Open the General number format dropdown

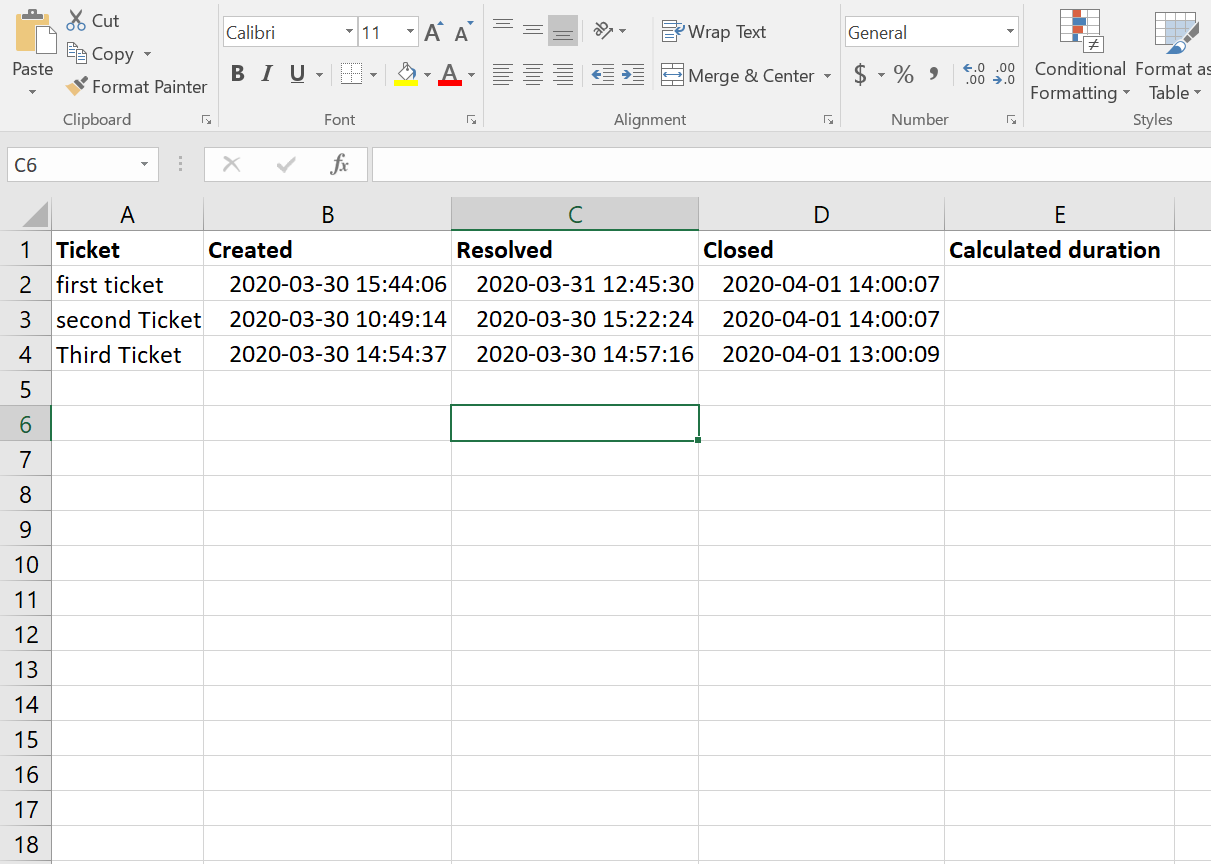click(1009, 31)
